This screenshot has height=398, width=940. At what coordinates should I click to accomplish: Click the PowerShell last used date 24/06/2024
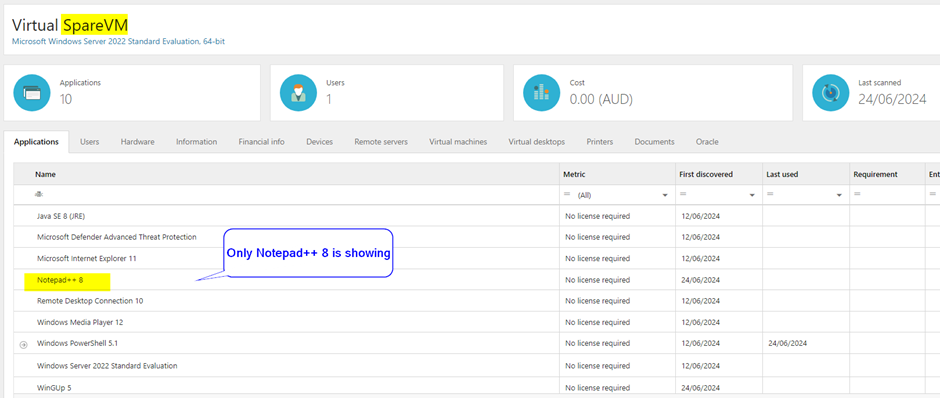(788, 343)
